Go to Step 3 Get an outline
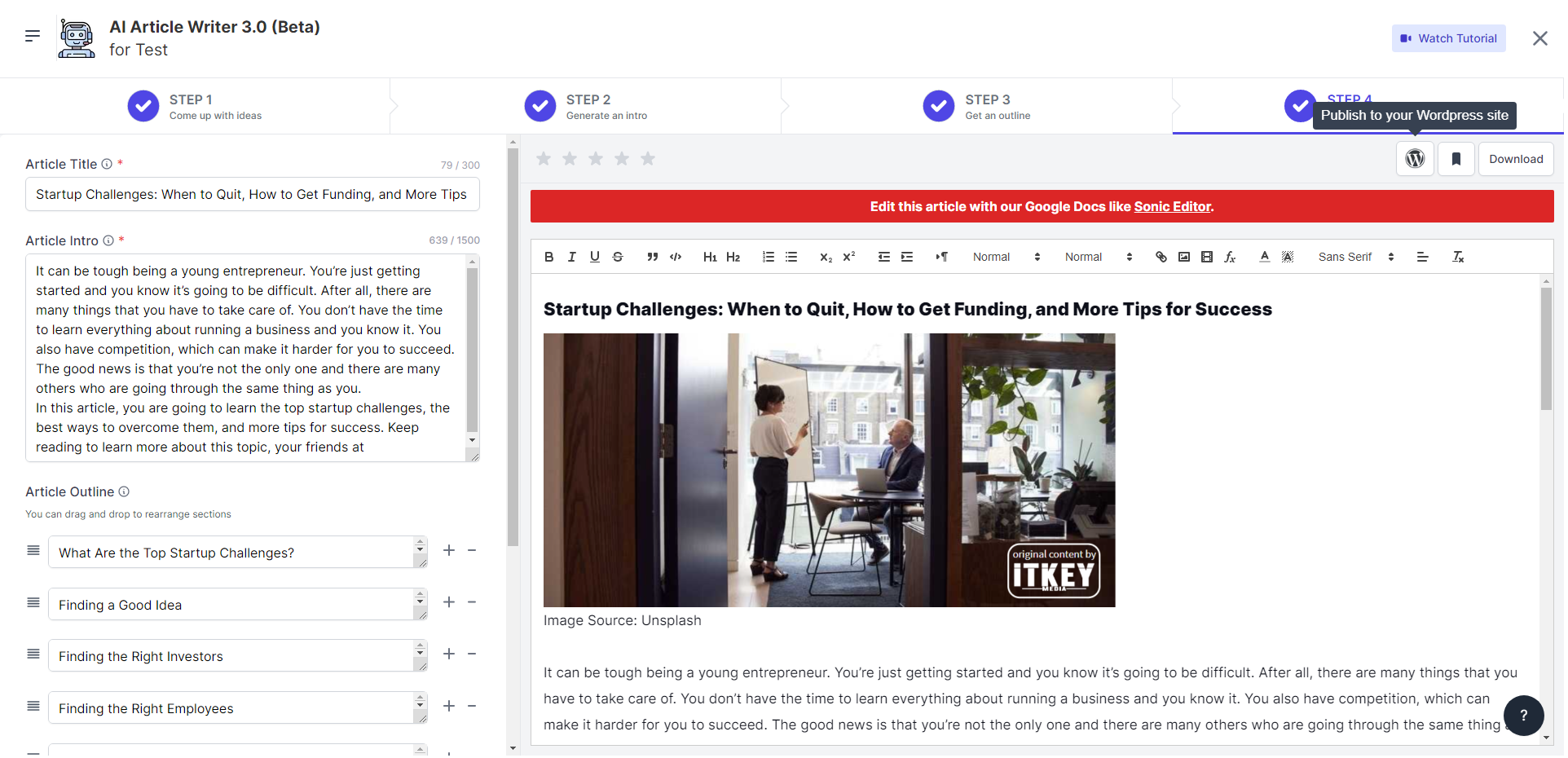1568x758 pixels. tap(976, 106)
